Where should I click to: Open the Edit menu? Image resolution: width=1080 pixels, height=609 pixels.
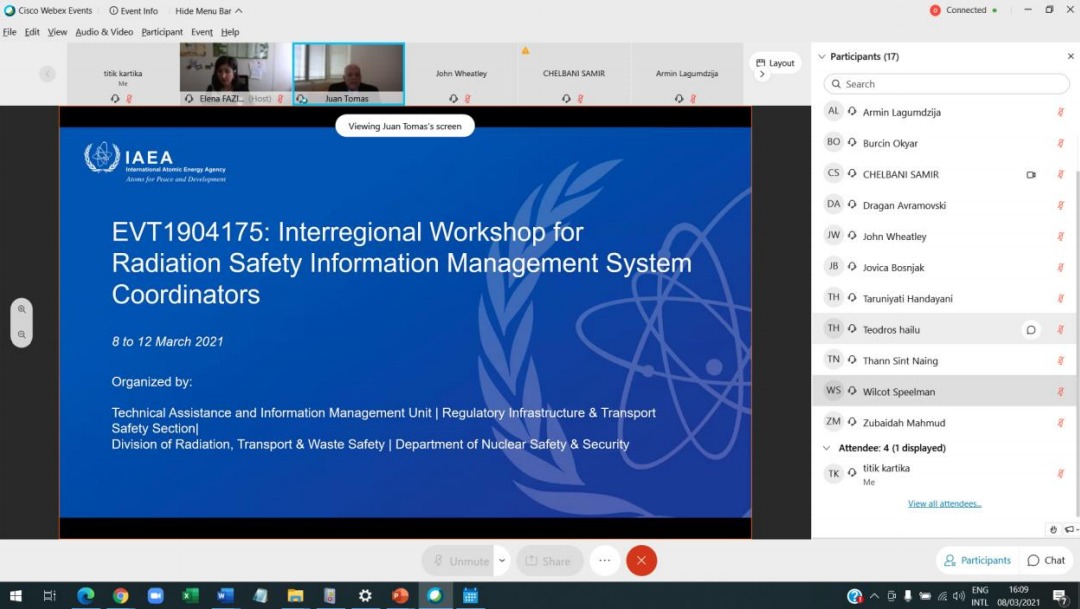point(32,32)
